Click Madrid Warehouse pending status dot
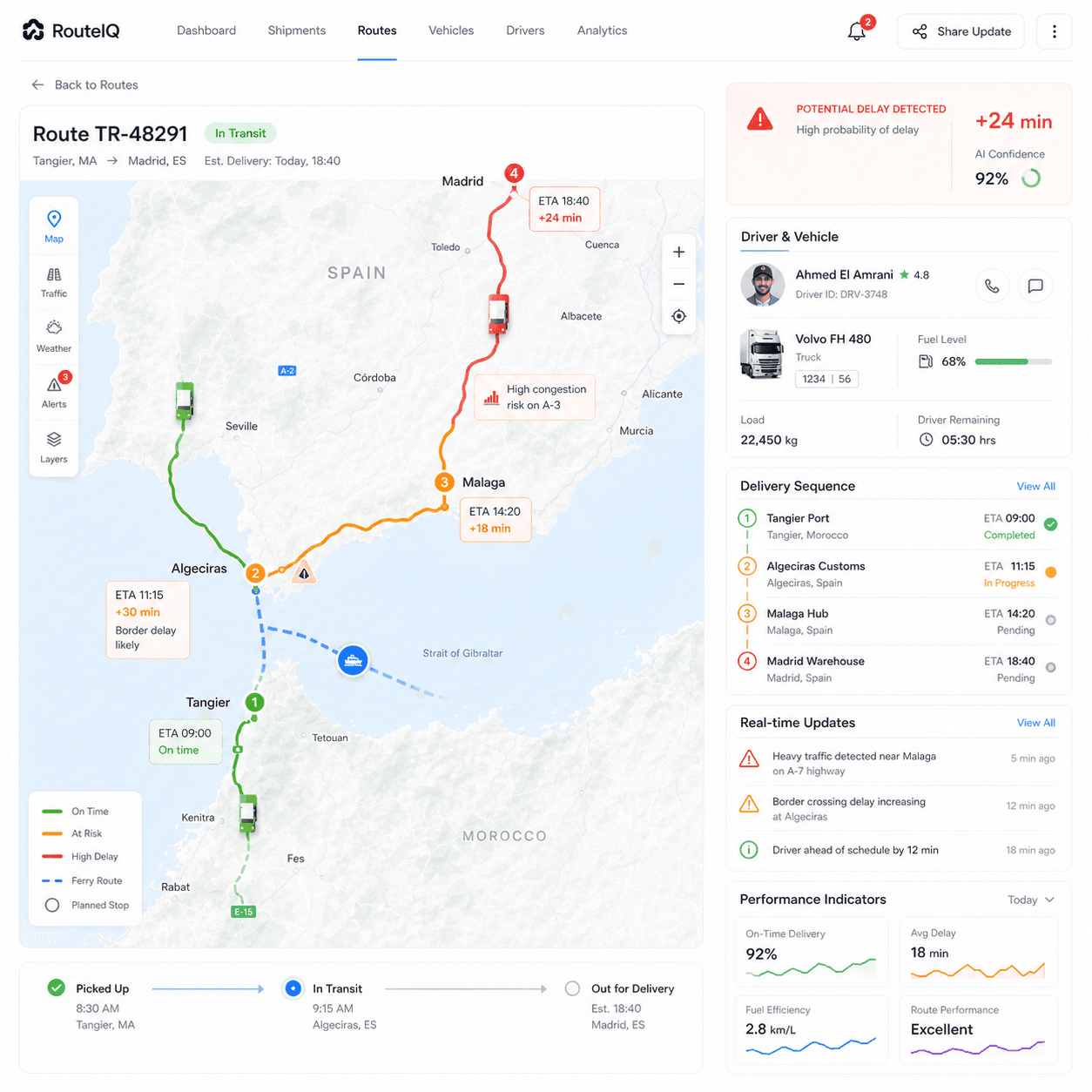 [x=1051, y=668]
